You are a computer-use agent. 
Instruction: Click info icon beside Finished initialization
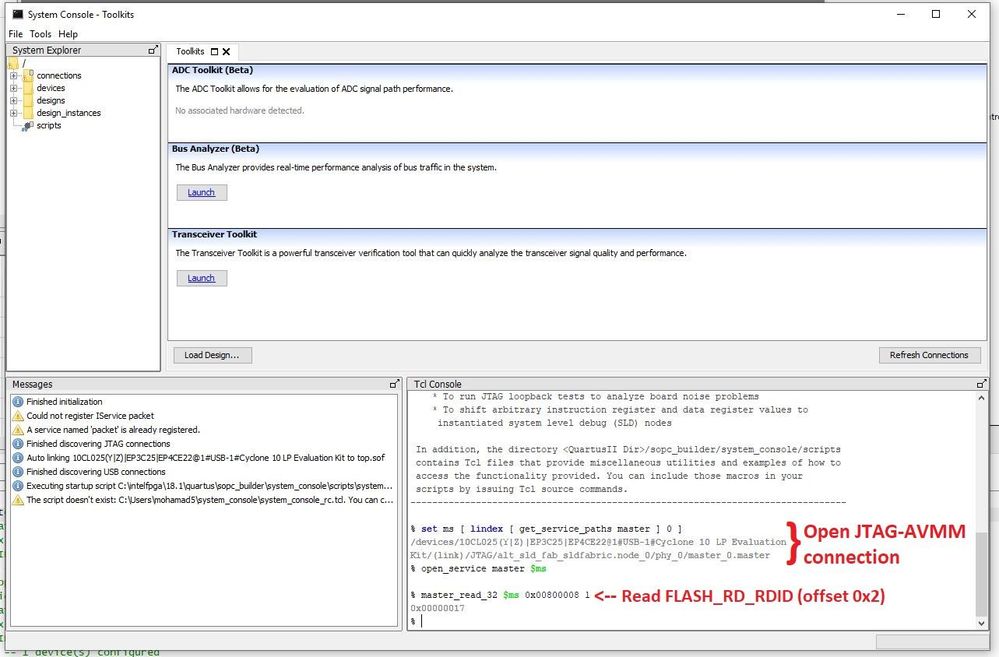tap(18, 401)
